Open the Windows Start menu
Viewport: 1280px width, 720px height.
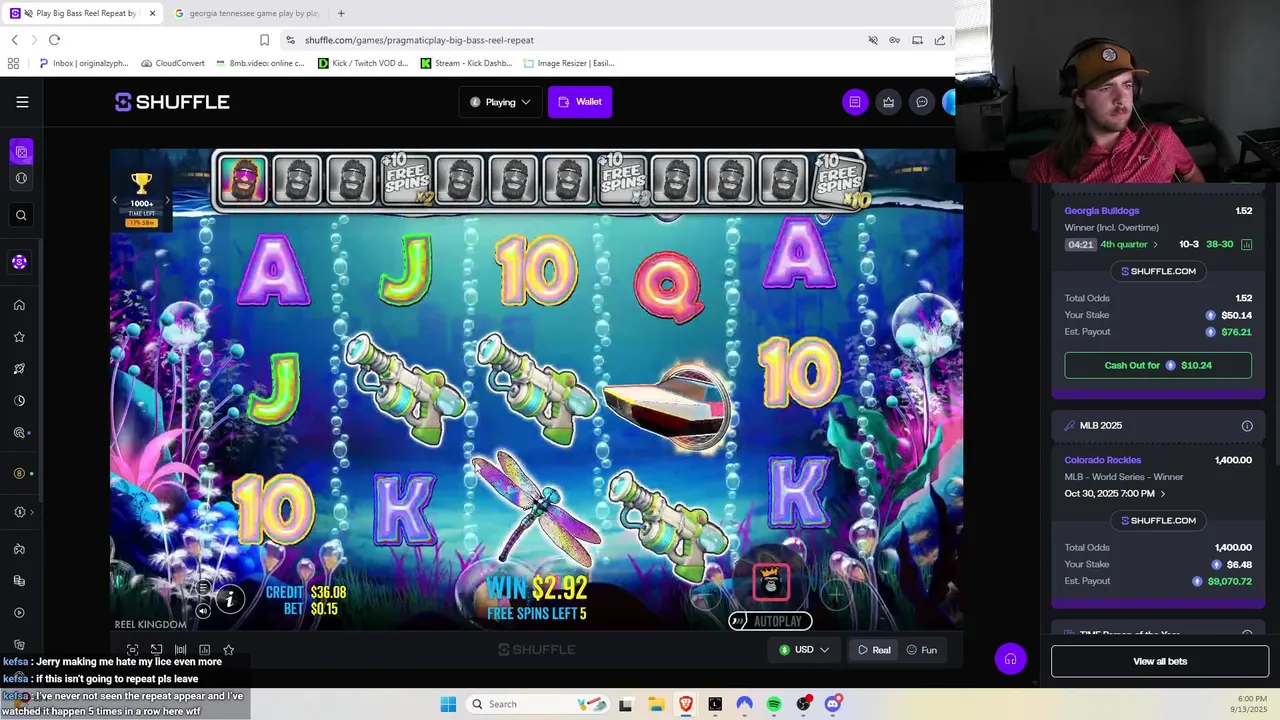pyautogui.click(x=447, y=704)
